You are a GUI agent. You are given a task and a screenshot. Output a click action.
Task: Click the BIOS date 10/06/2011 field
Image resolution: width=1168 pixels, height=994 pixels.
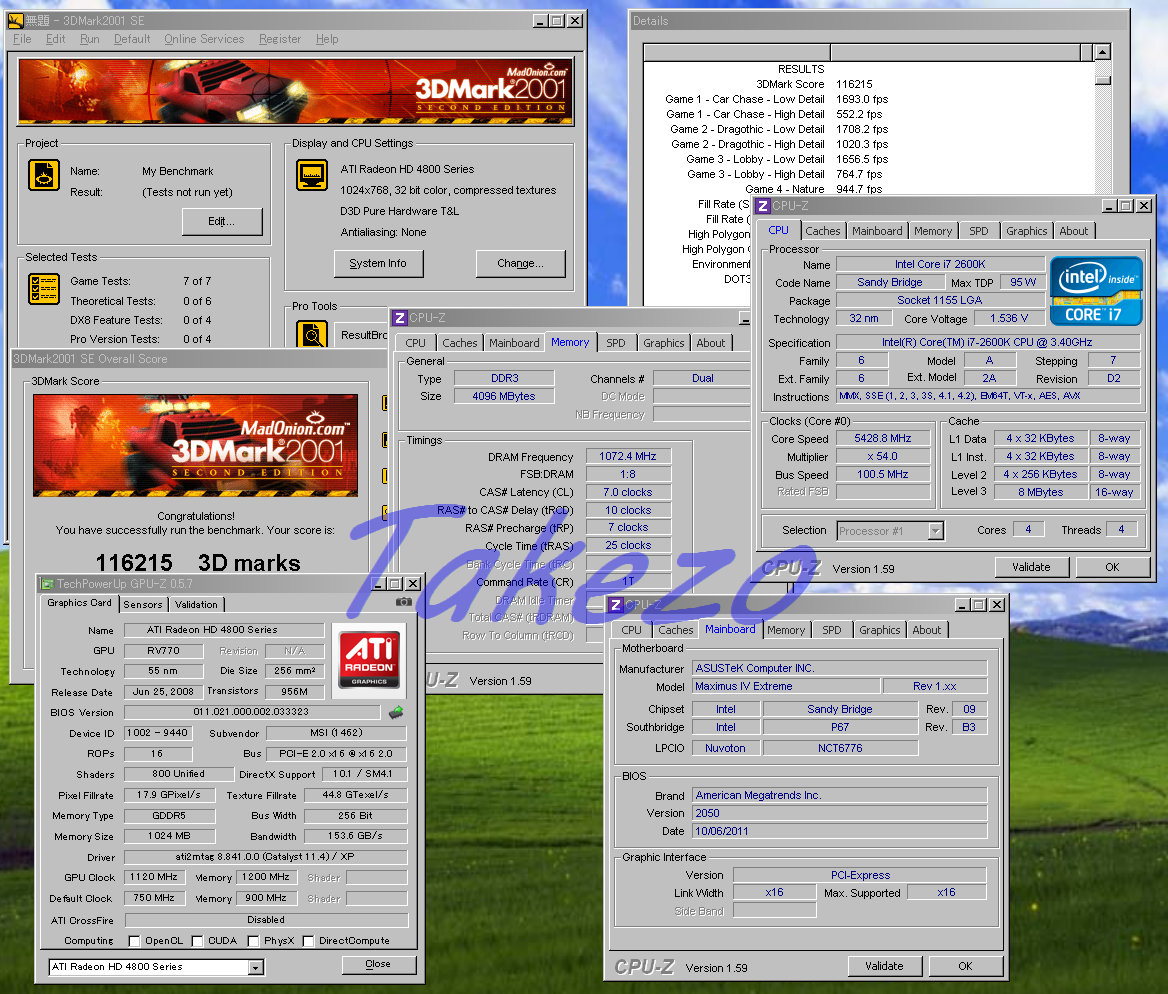(840, 831)
